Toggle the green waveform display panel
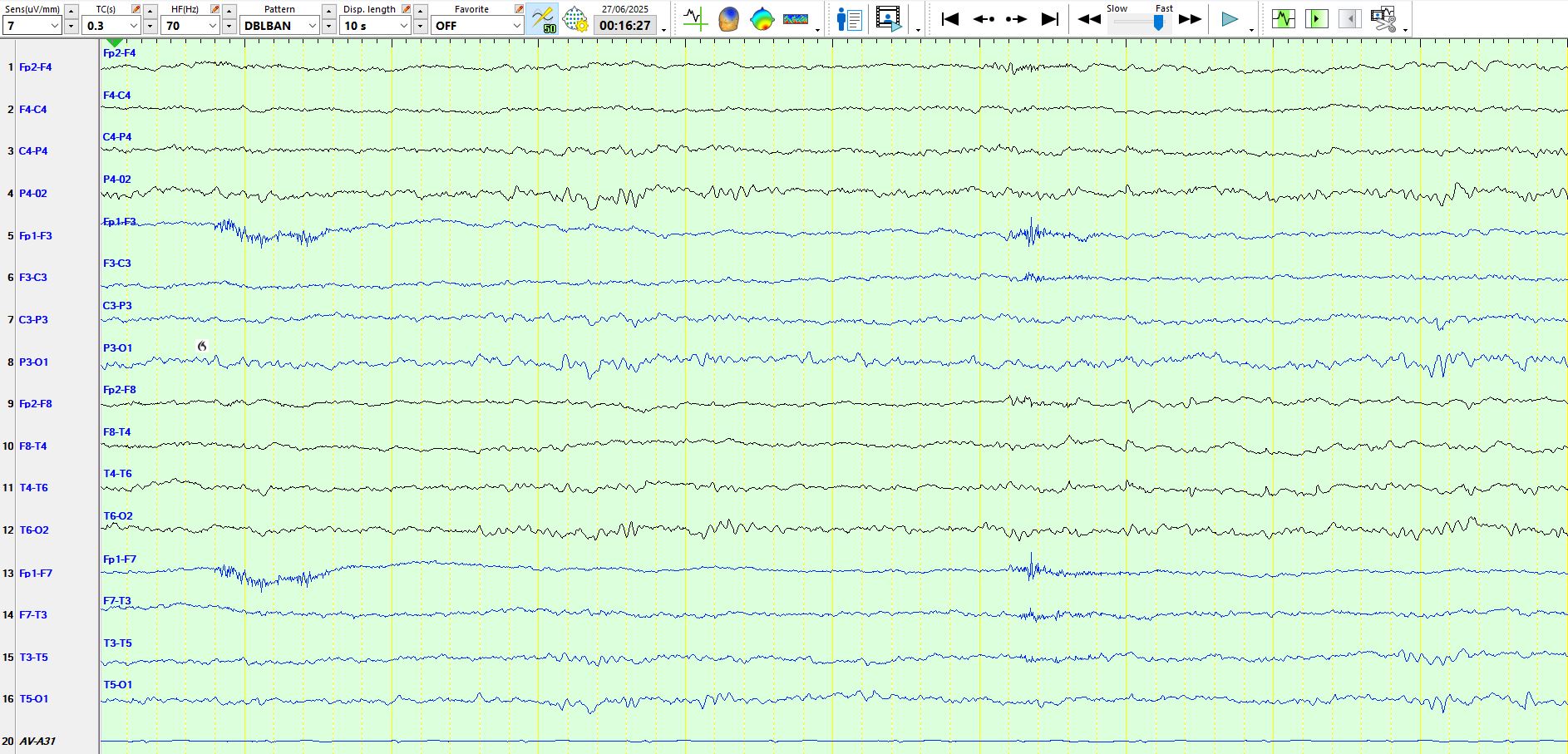The image size is (1568, 754). (x=1283, y=19)
